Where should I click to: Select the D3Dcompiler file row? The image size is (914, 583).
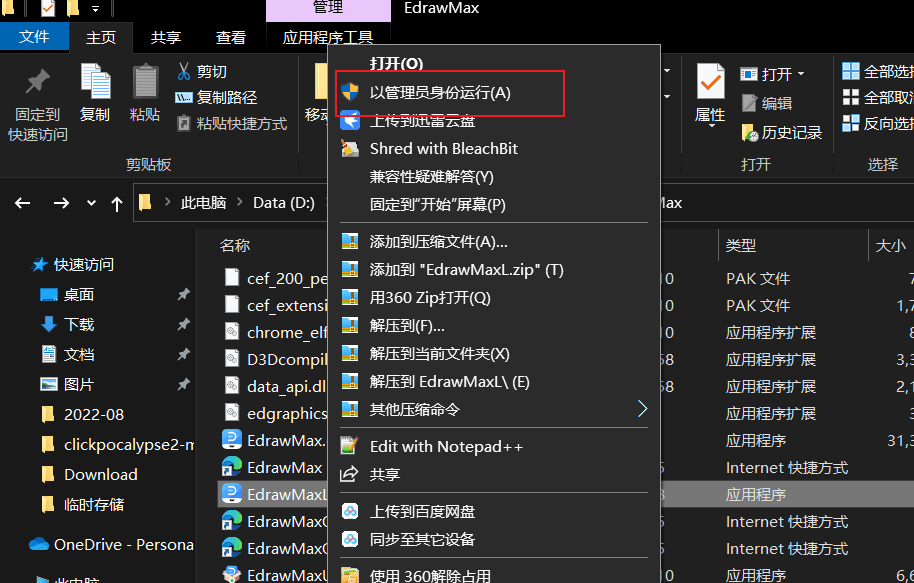tap(275, 359)
